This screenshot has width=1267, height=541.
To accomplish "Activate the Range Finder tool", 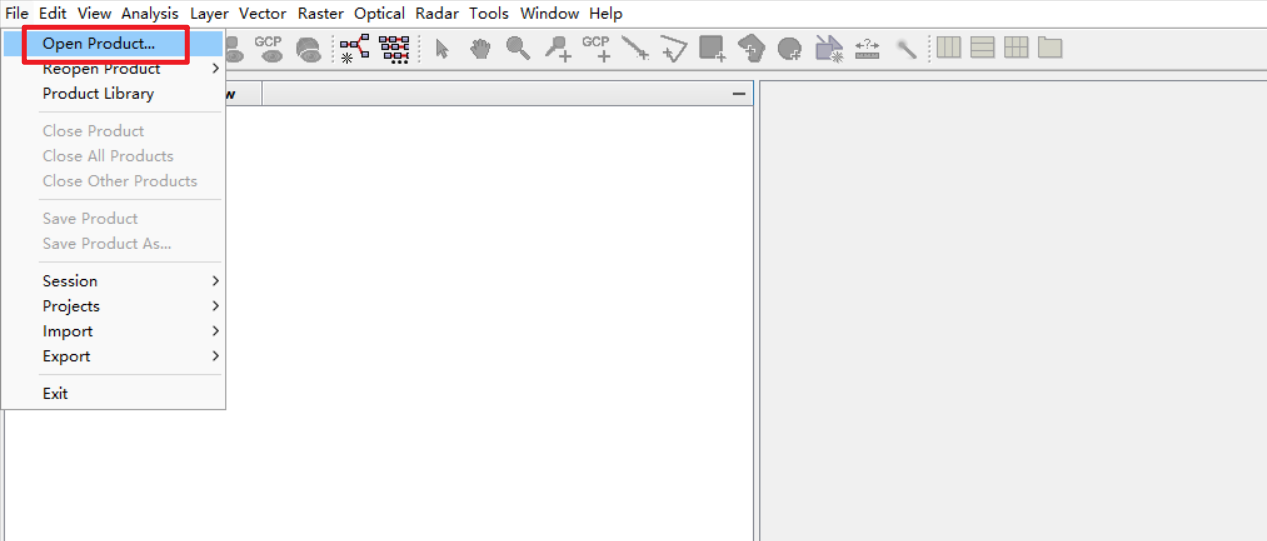I will [867, 48].
